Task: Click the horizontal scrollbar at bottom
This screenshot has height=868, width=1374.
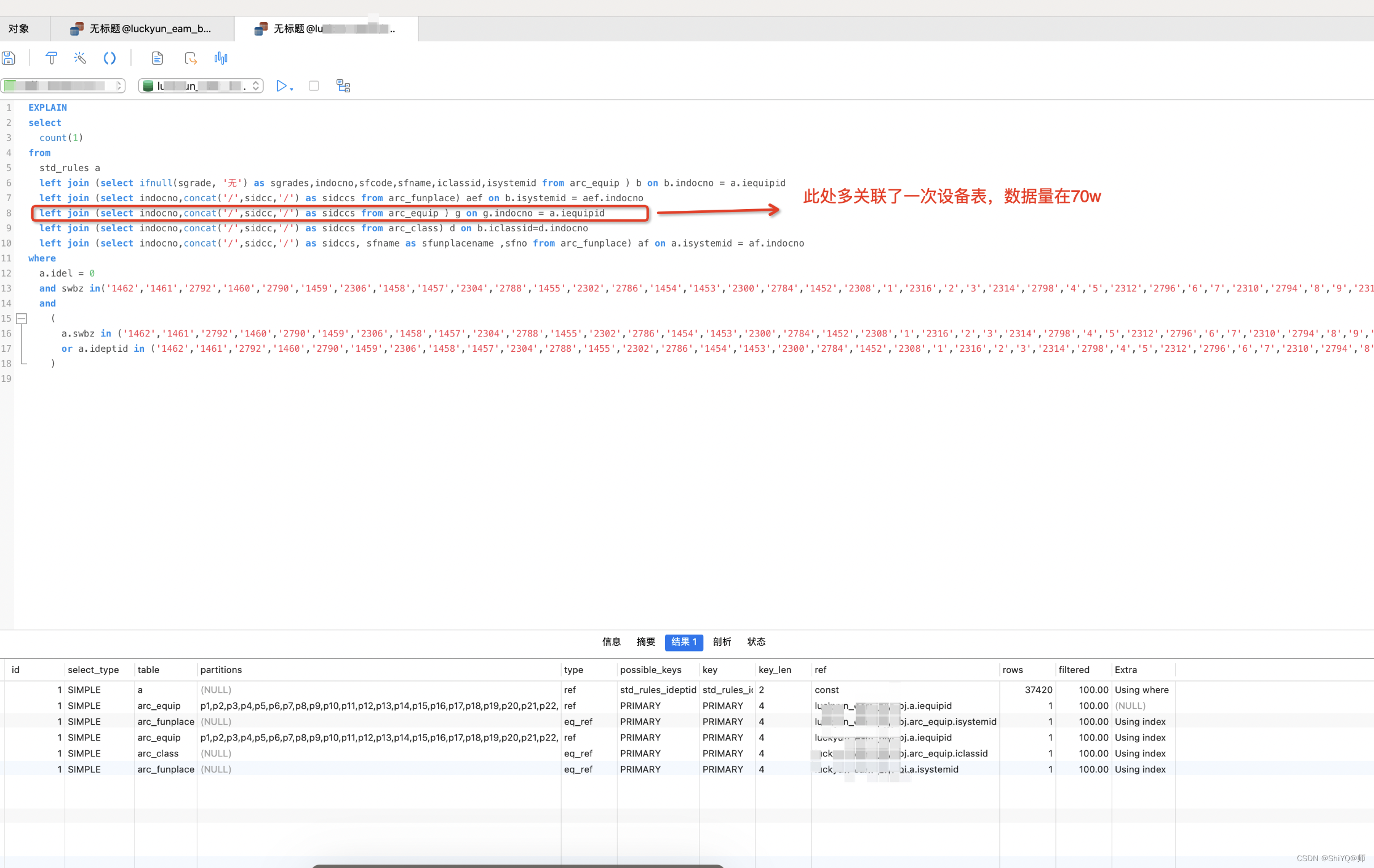Action: coord(518,866)
